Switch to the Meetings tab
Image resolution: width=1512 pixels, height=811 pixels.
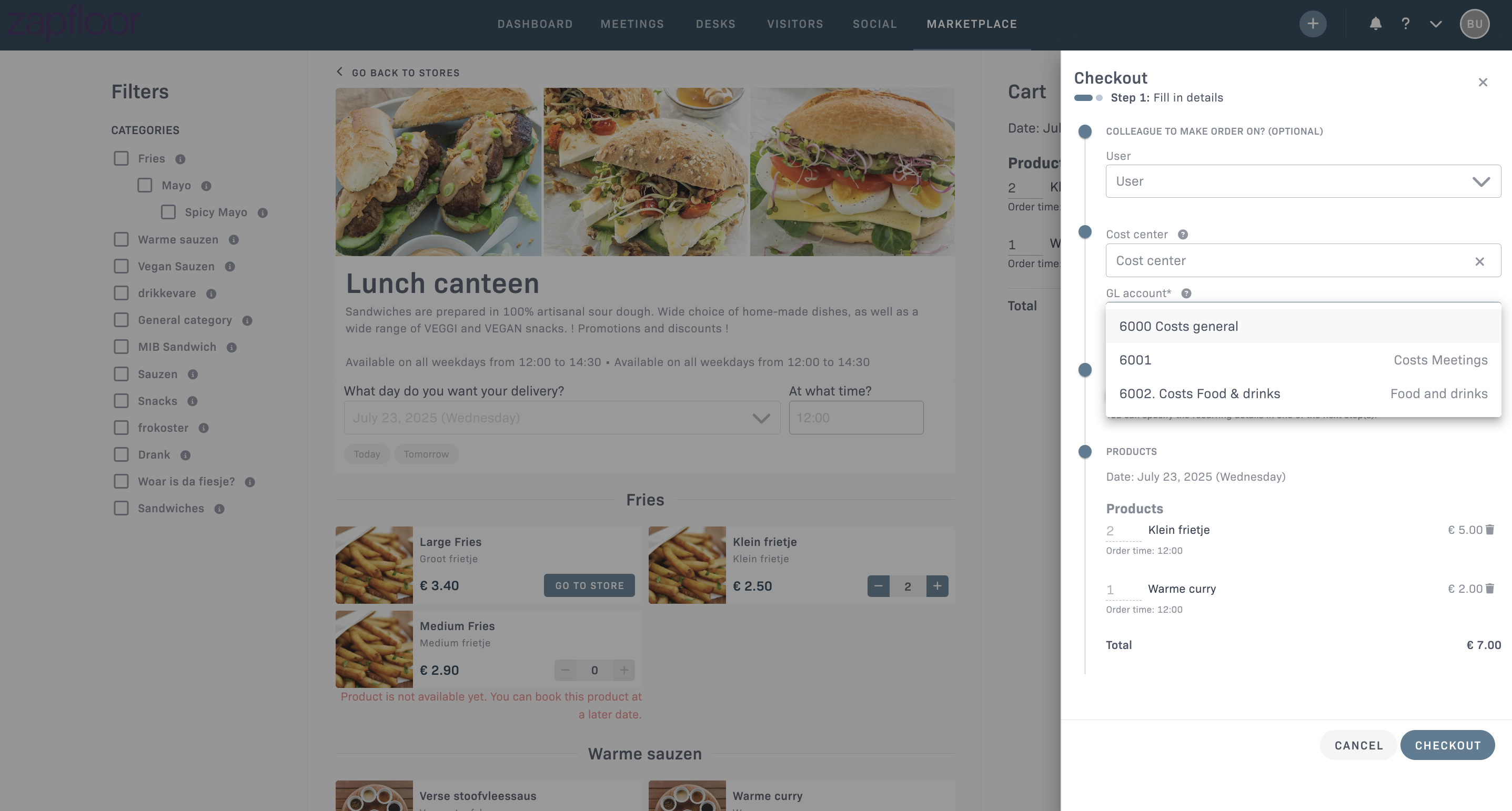click(x=631, y=24)
